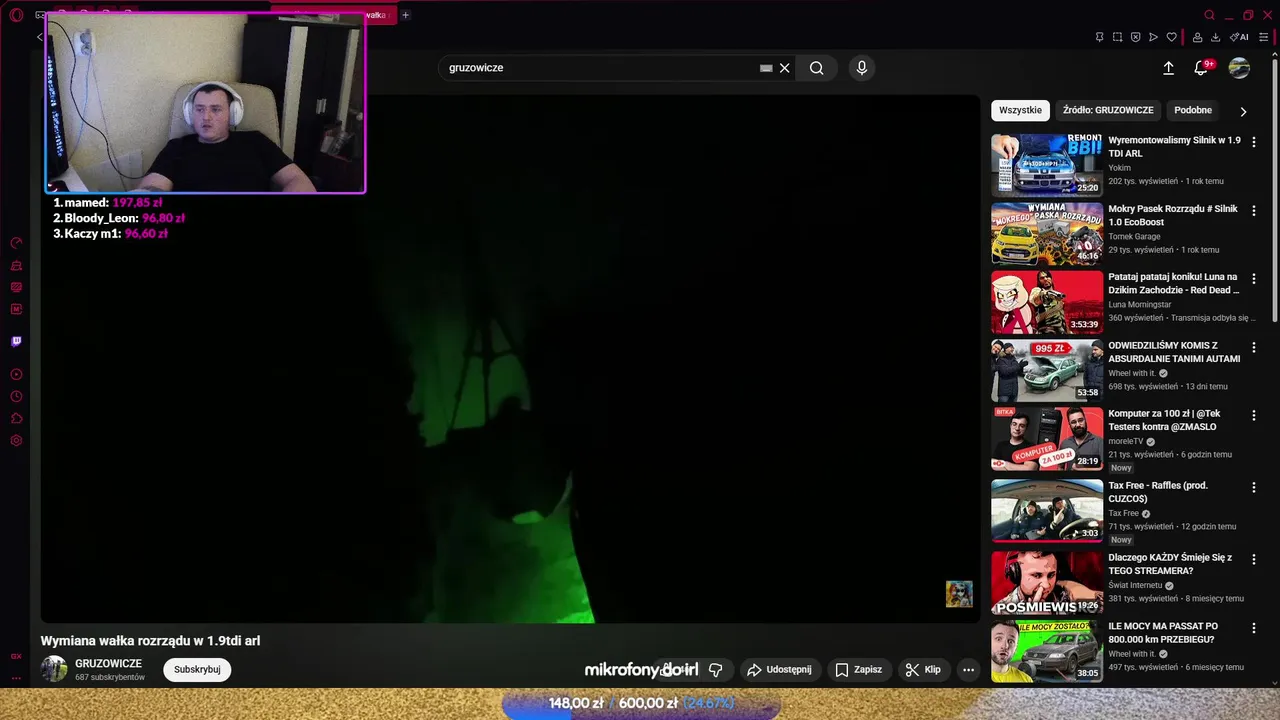This screenshot has width=1280, height=720.
Task: Open the player icon in Opera sidebar
Action: point(16,375)
